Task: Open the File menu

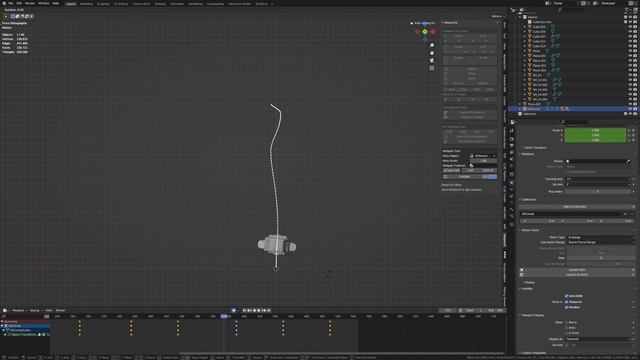Action: click(10, 3)
